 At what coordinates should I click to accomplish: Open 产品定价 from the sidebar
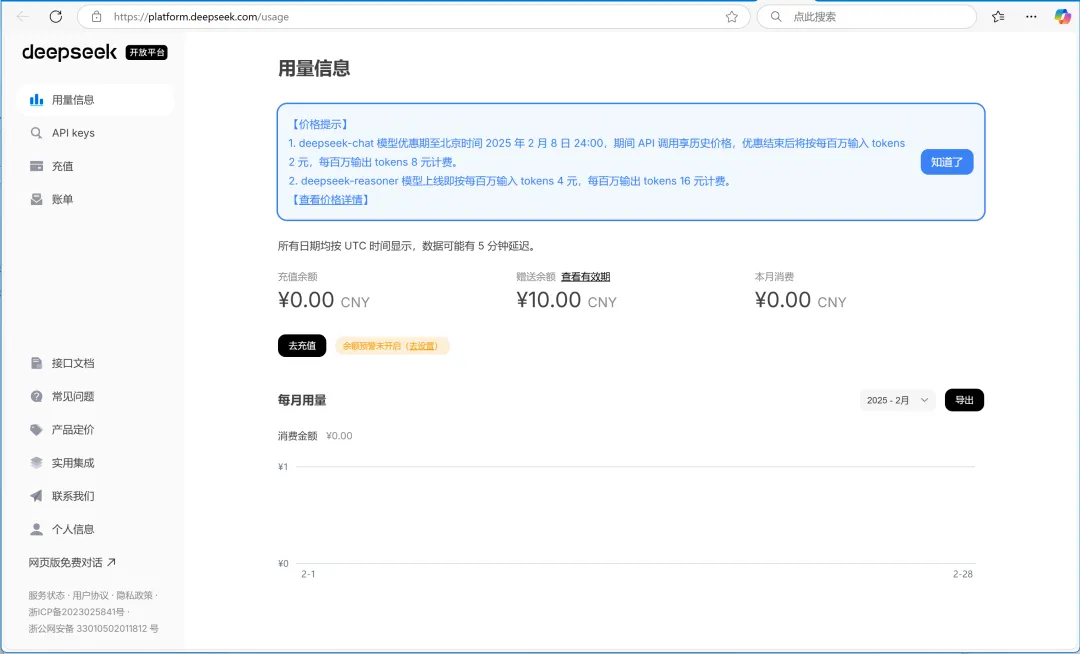95,430
